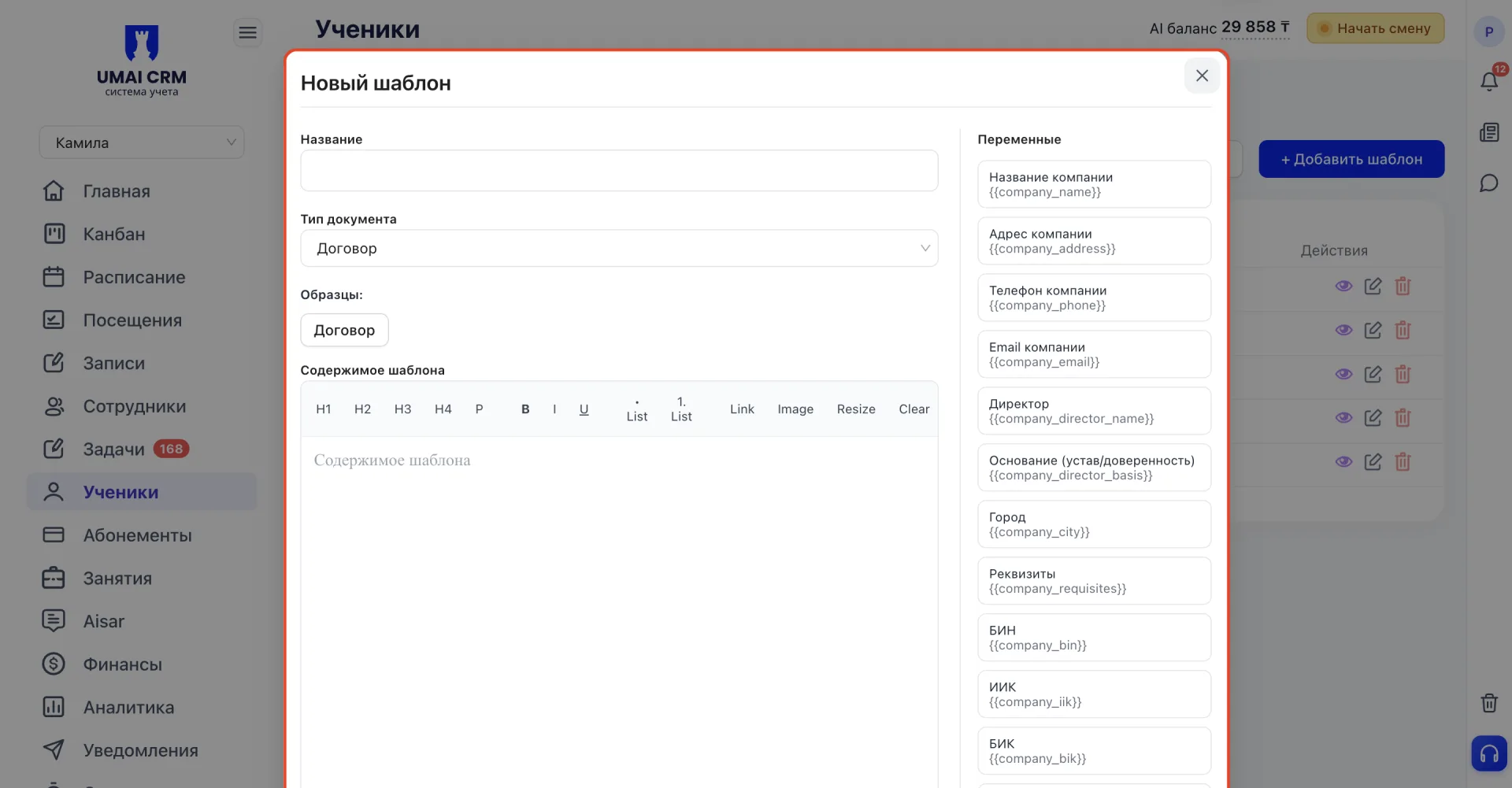
Task: Delete the fifth template row
Action: pyautogui.click(x=1403, y=462)
